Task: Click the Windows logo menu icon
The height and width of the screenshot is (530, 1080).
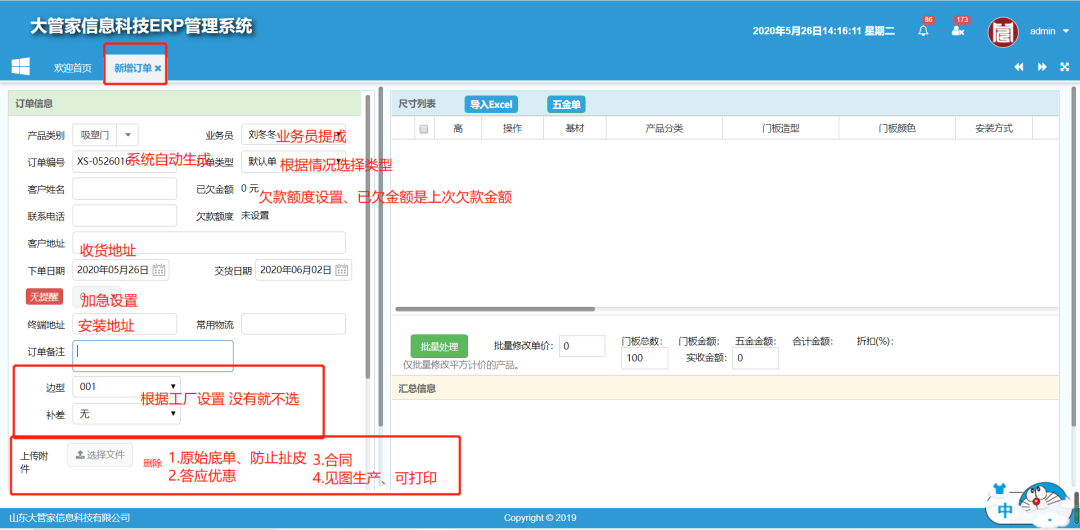Action: click(x=20, y=67)
